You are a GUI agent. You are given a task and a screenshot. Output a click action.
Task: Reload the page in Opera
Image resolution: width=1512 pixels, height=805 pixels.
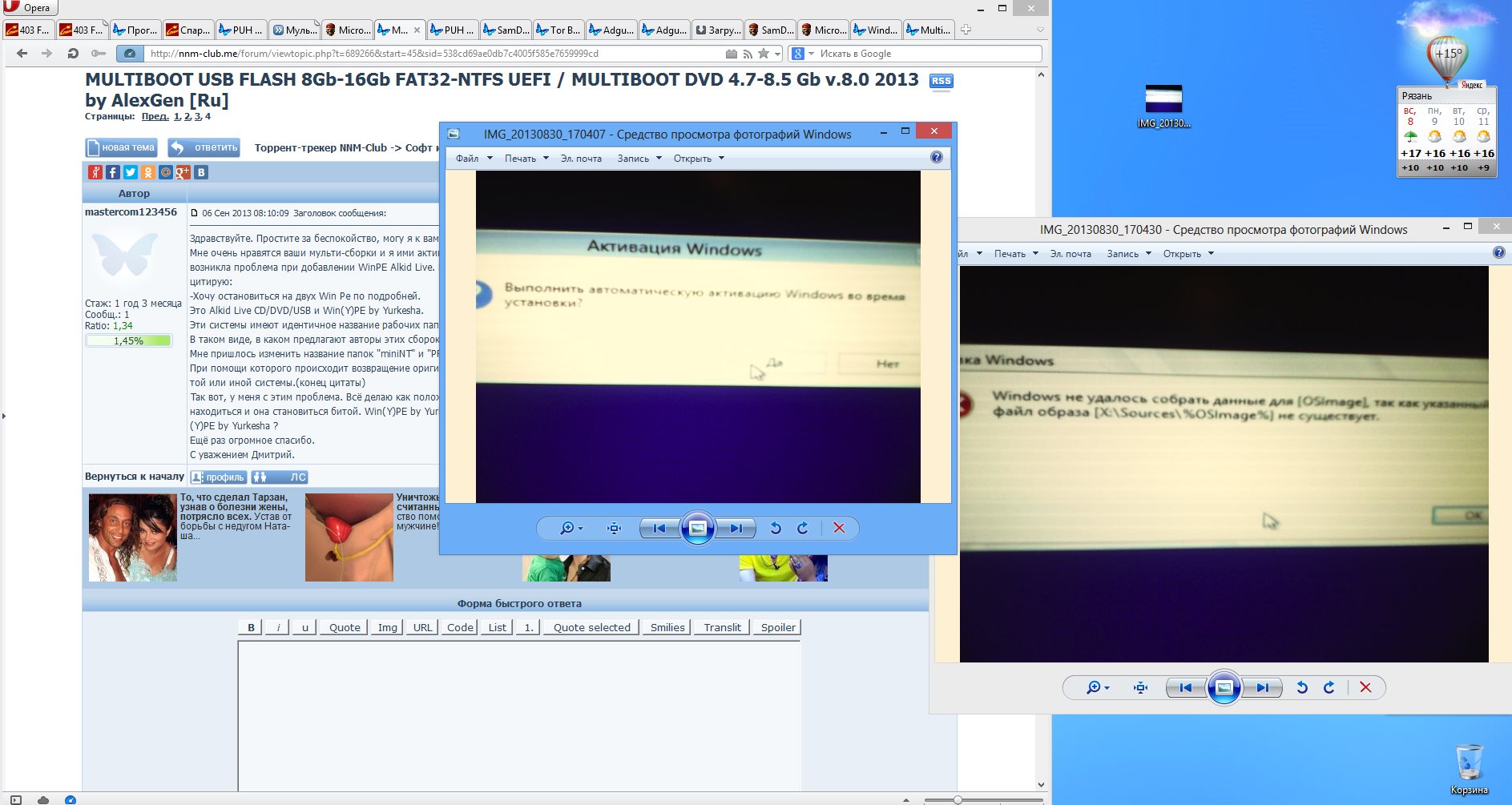tap(73, 54)
